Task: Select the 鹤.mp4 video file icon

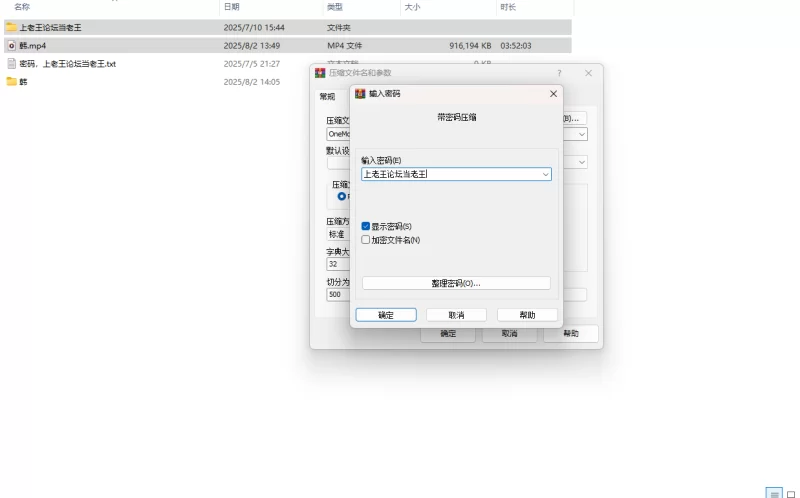Action: [x=11, y=45]
